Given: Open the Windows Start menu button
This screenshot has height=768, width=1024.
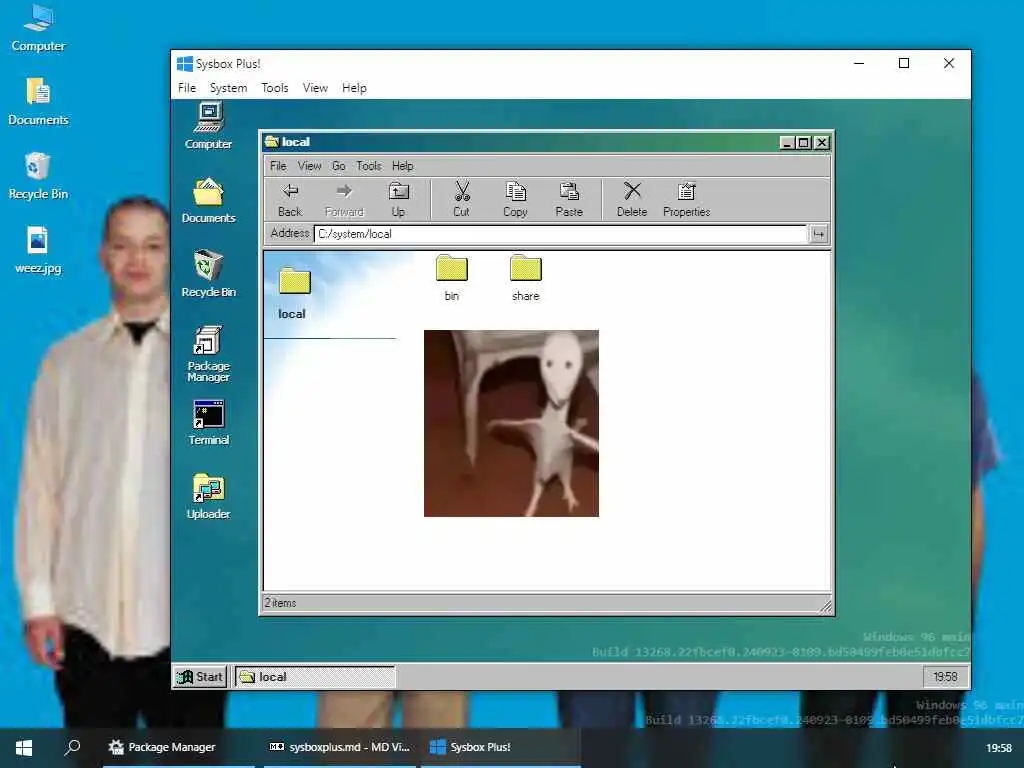Looking at the screenshot, I should point(24,747).
